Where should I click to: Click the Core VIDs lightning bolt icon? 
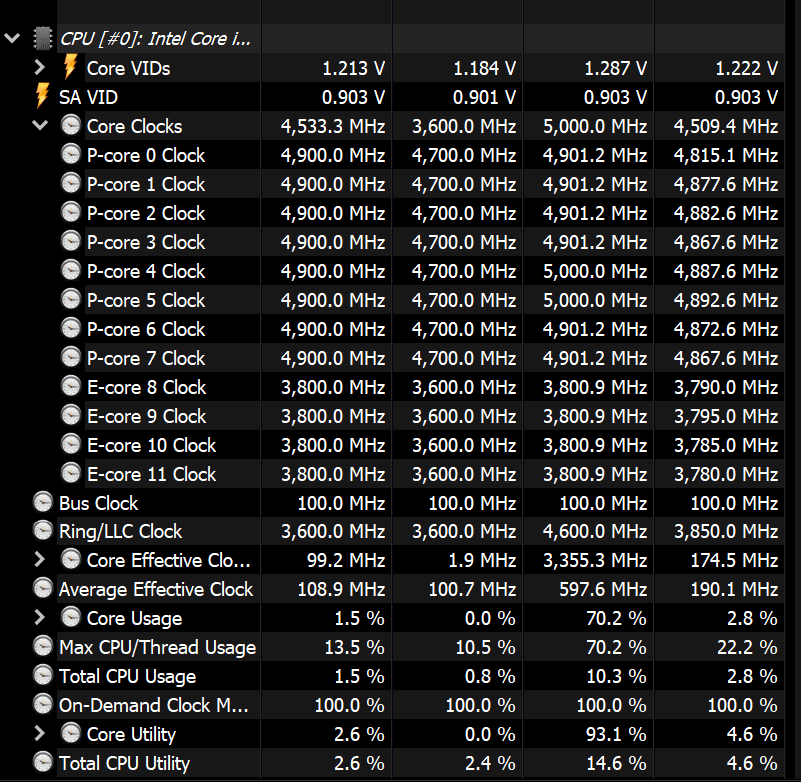(x=70, y=68)
